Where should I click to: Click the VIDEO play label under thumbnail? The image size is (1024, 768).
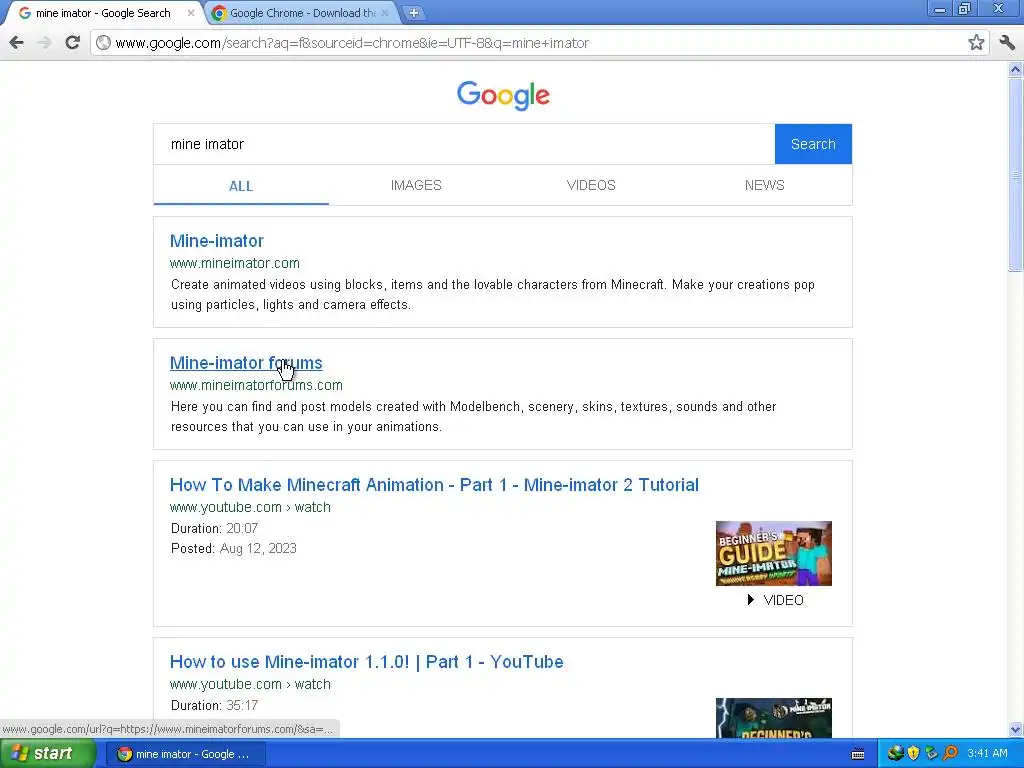click(775, 600)
